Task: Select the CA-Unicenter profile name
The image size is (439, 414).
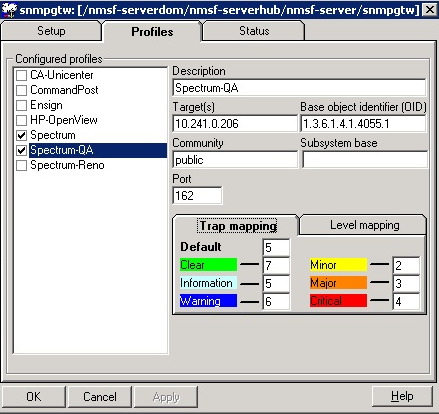Action: 62,75
